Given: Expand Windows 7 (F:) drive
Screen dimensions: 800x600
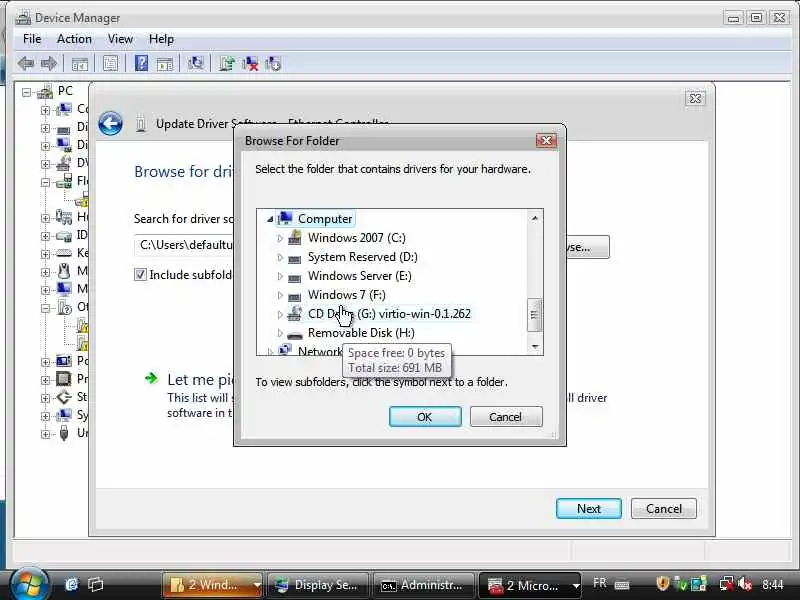Looking at the screenshot, I should (280, 295).
